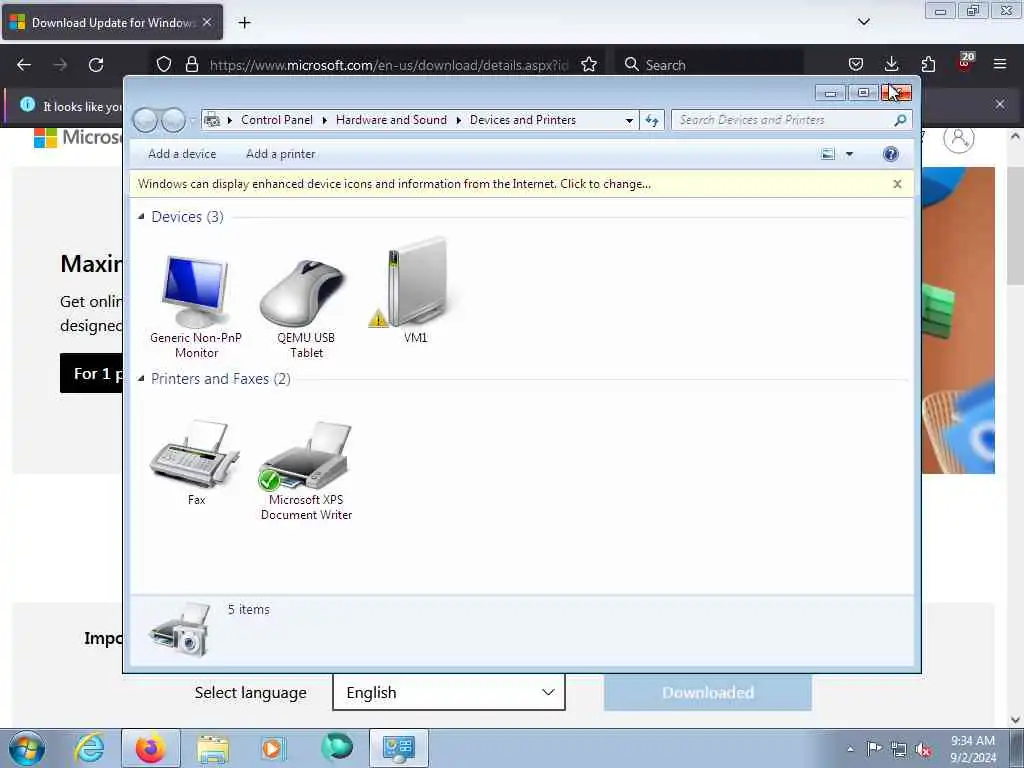Click the Back button in Explorer window
This screenshot has height=768, width=1024.
pos(145,120)
